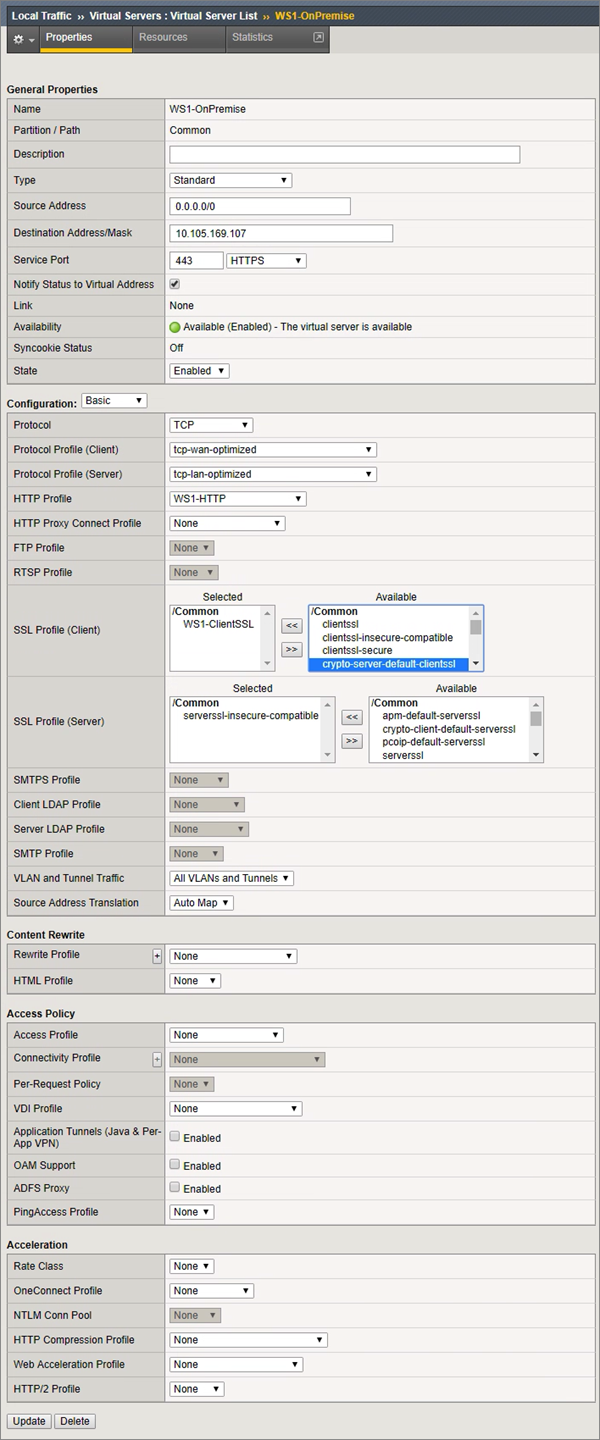Click << button in SSL Profile (Server)
The height and width of the screenshot is (1440, 600).
click(x=351, y=717)
